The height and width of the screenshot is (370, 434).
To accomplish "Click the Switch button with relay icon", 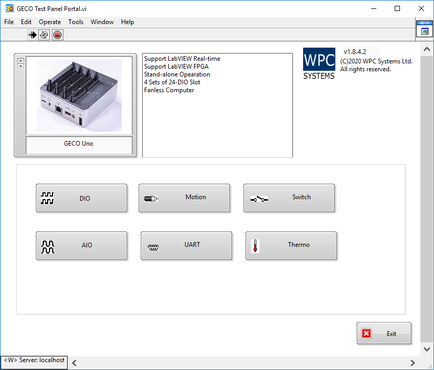I will 289,198.
